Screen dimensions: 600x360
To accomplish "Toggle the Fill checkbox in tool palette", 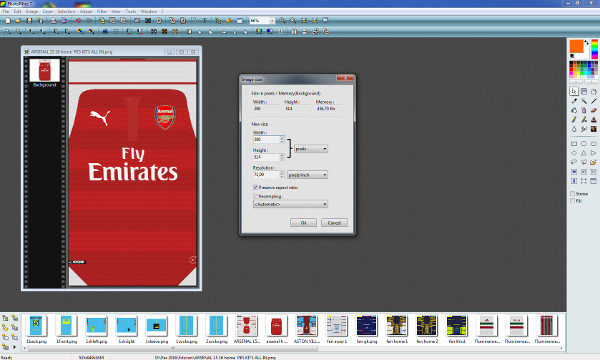I will pyautogui.click(x=573, y=200).
